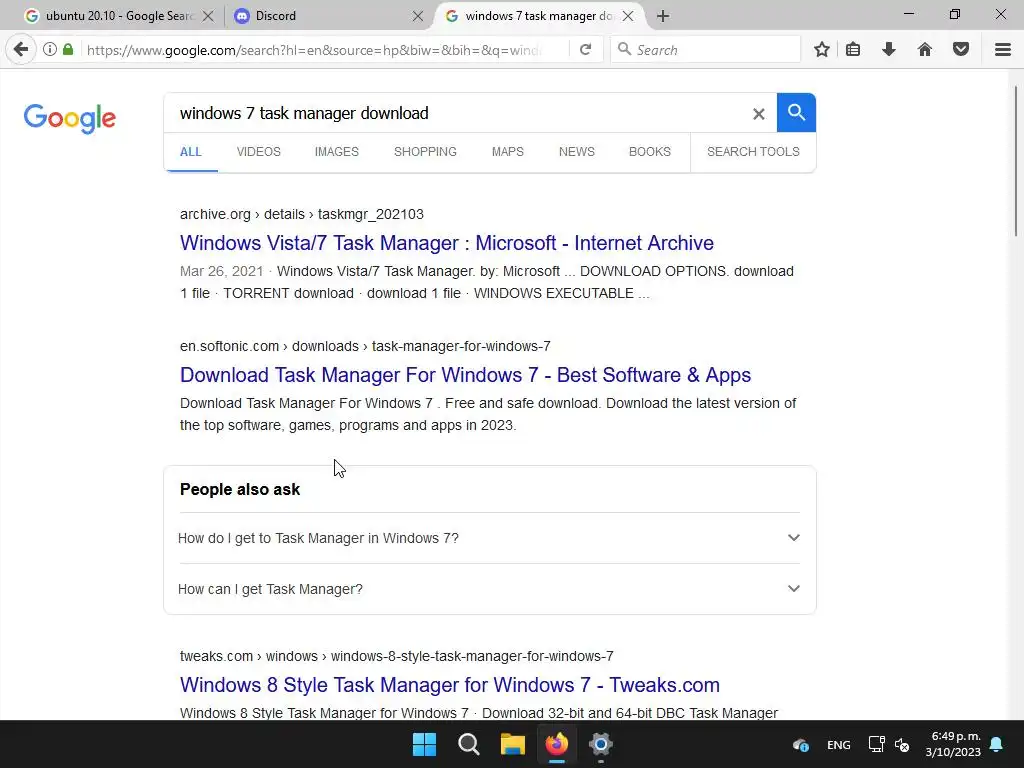Click the network display tray icon
The image size is (1024, 768).
876,744
